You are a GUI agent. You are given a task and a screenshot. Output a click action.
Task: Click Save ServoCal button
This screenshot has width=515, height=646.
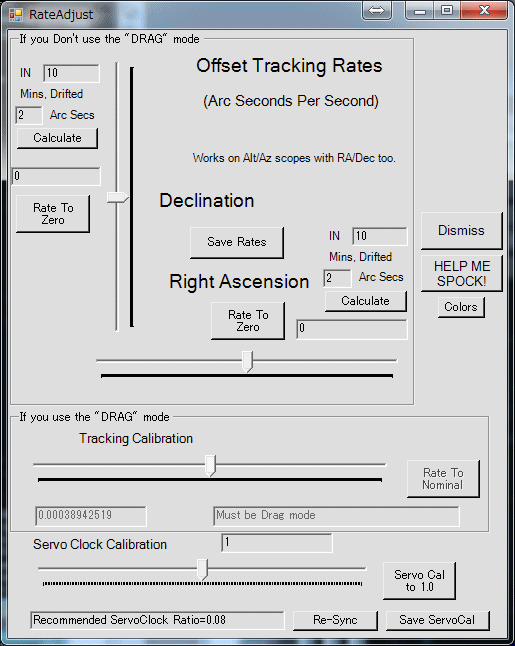(438, 620)
